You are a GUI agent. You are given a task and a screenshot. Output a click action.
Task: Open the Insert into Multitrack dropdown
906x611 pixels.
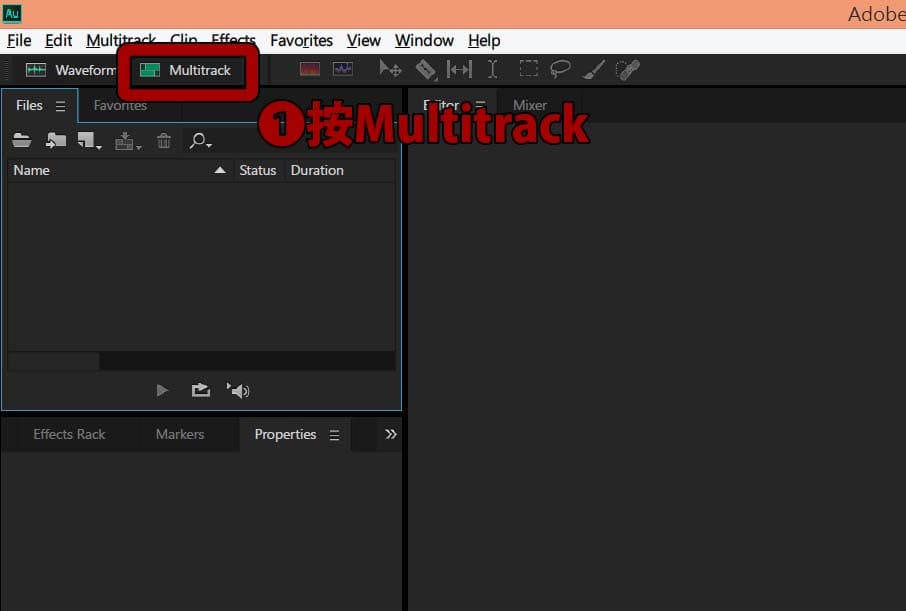(127, 140)
